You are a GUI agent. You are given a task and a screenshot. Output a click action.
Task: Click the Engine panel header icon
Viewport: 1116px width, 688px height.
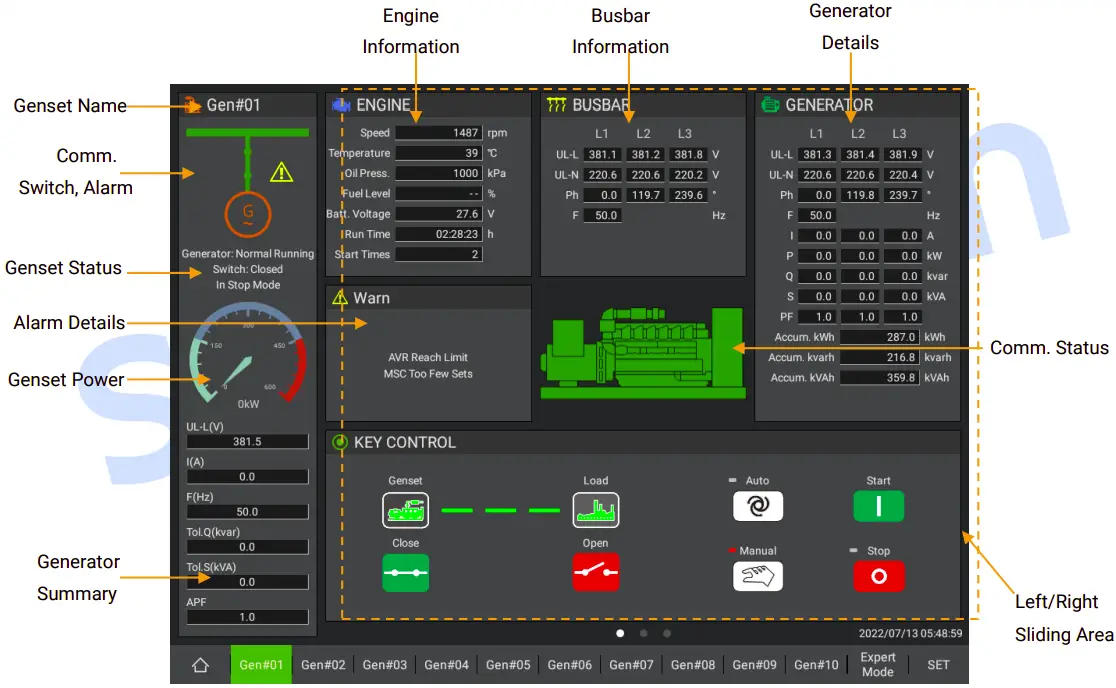coord(341,104)
